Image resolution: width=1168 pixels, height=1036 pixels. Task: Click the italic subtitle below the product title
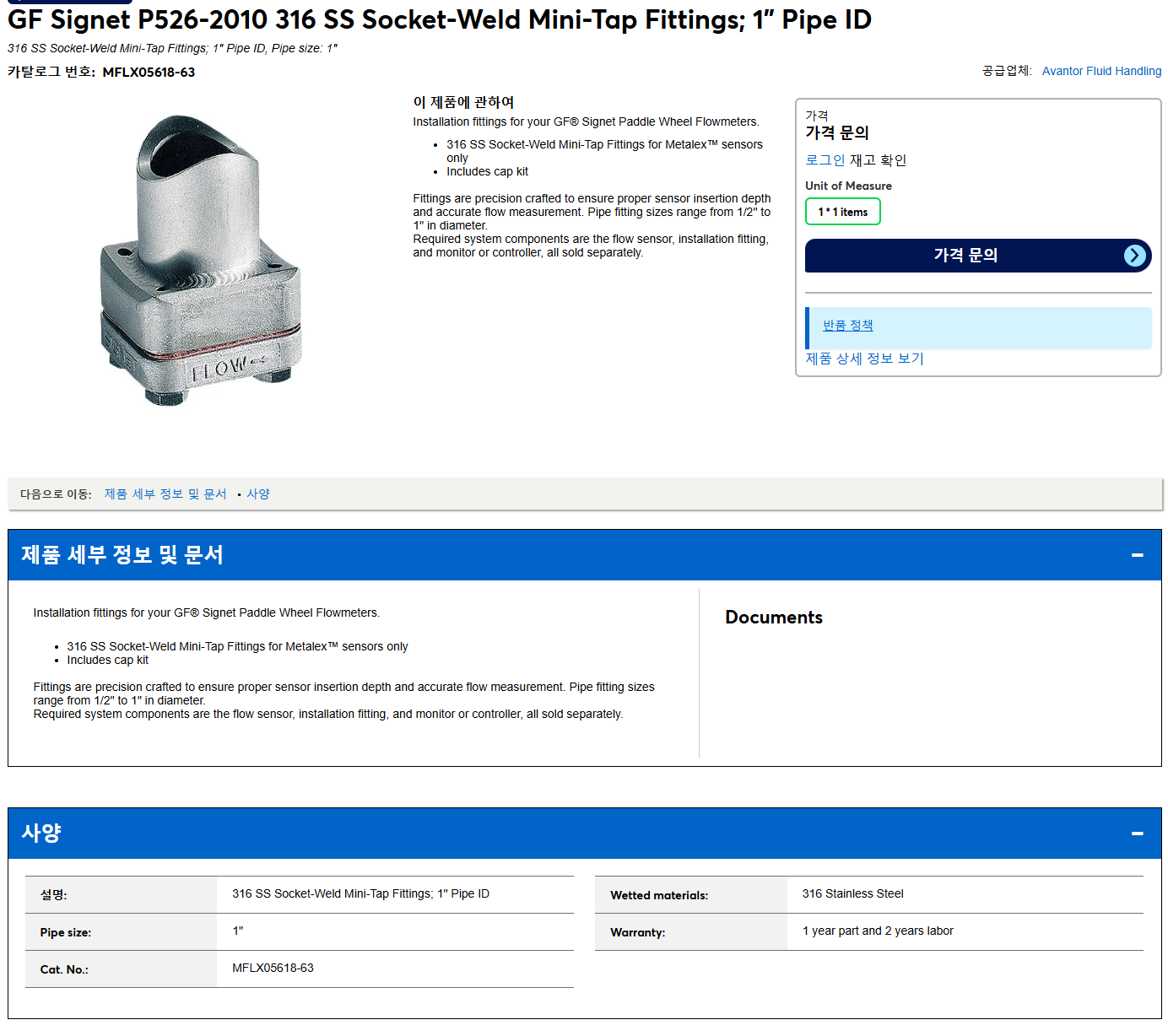click(x=172, y=49)
